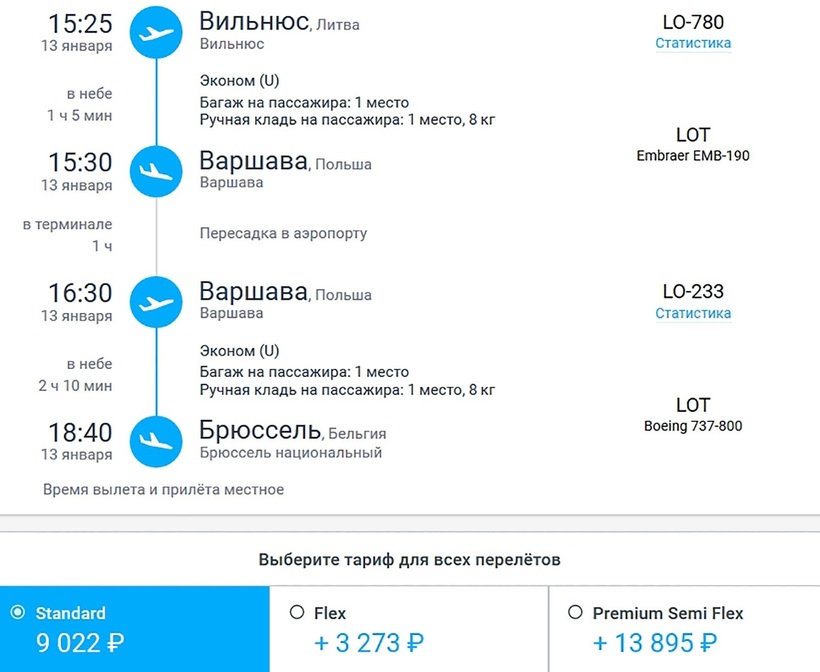The height and width of the screenshot is (672, 820).
Task: Select the Standard fare radio button
Action: coord(17,613)
